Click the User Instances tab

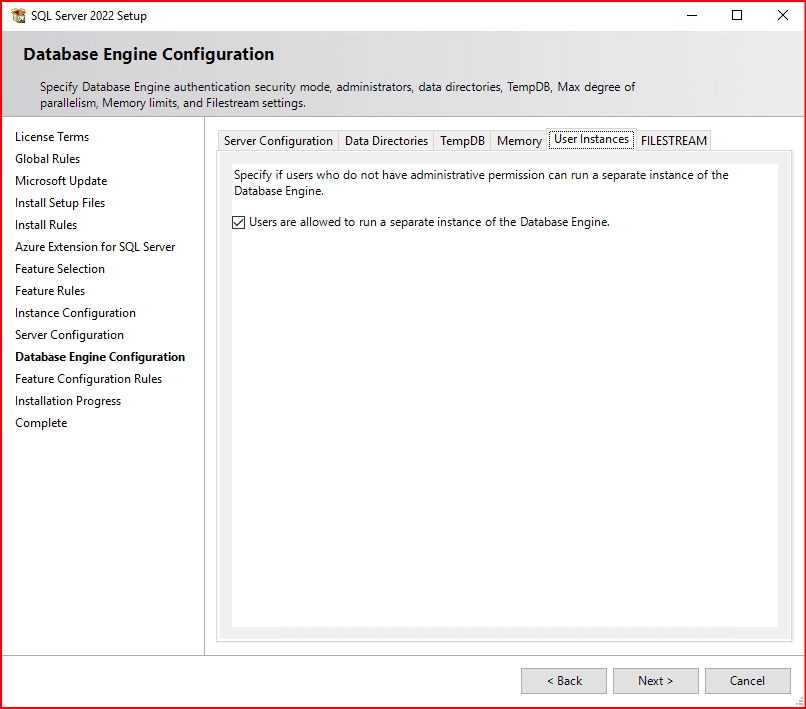pos(591,140)
